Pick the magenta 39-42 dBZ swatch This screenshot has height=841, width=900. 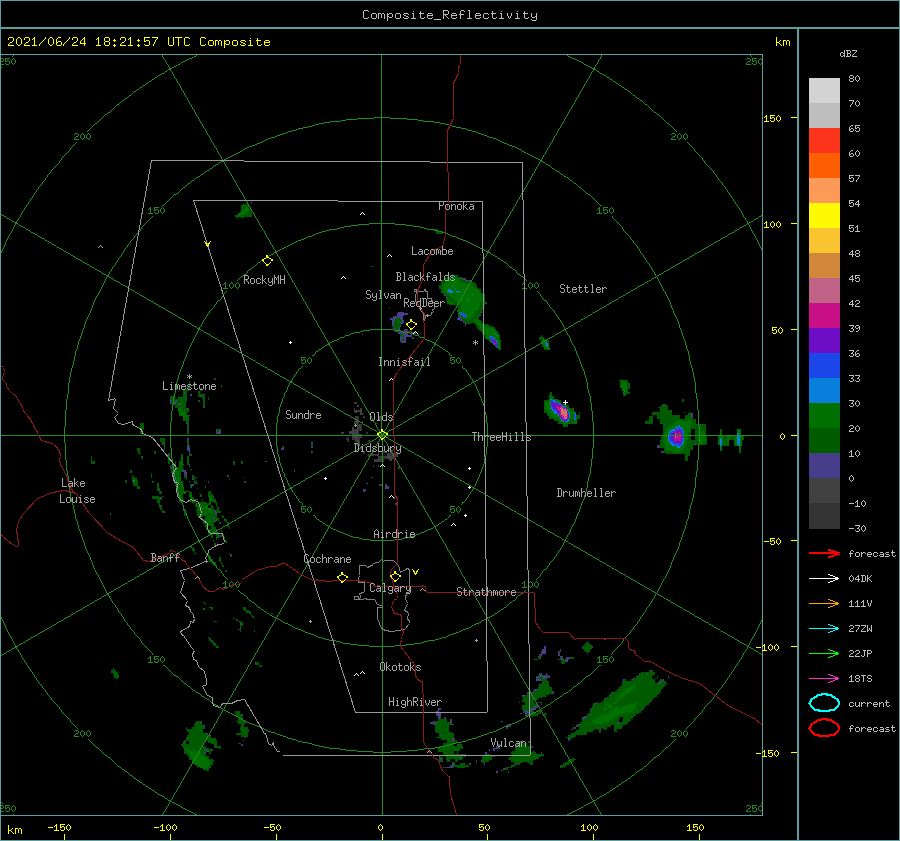click(x=824, y=316)
